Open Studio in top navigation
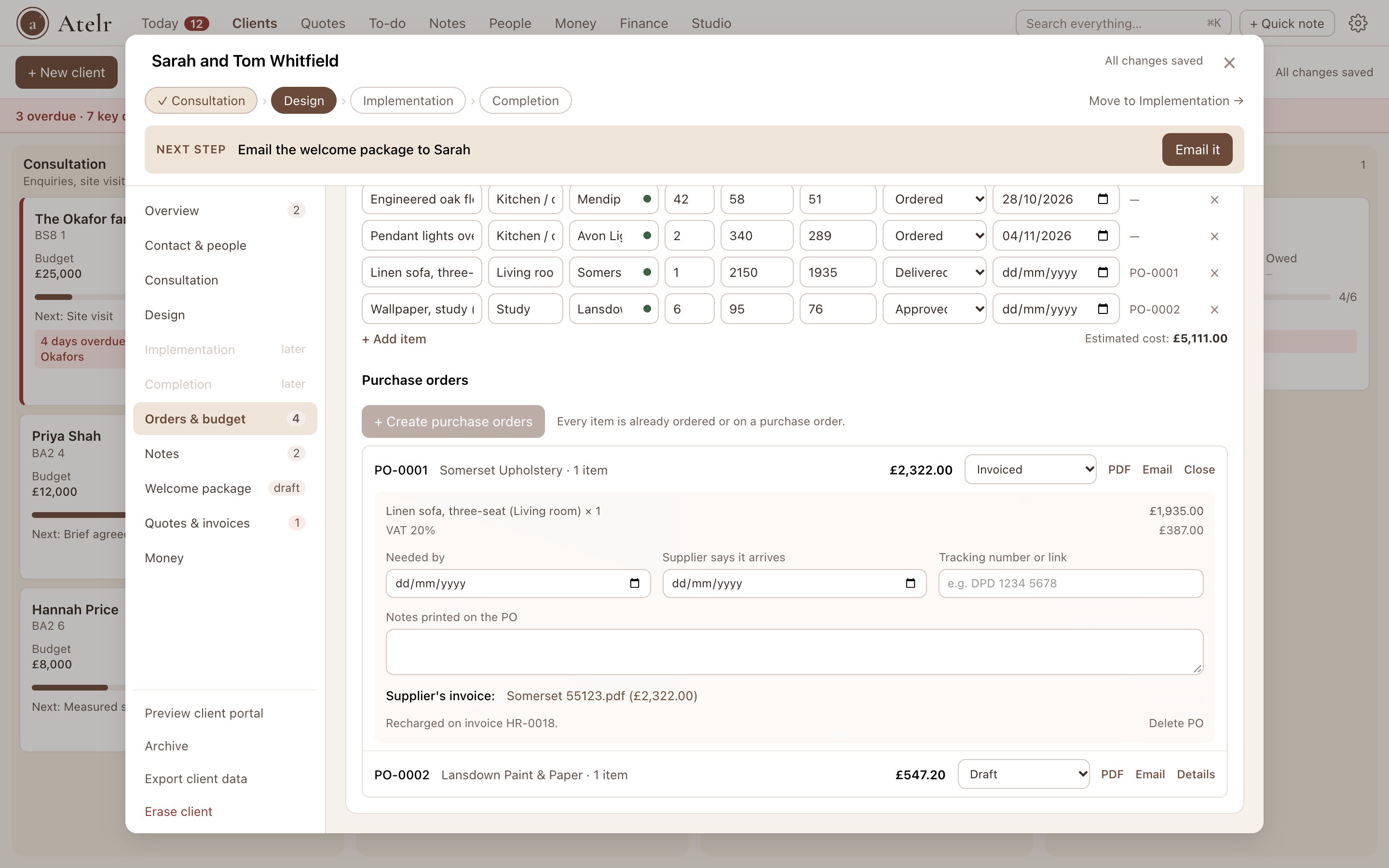Viewport: 1389px width, 868px height. 711,24
